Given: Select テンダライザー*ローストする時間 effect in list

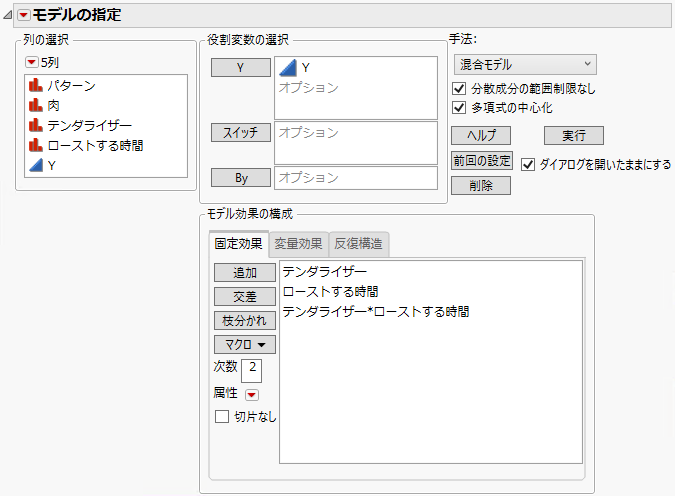Looking at the screenshot, I should [x=376, y=312].
